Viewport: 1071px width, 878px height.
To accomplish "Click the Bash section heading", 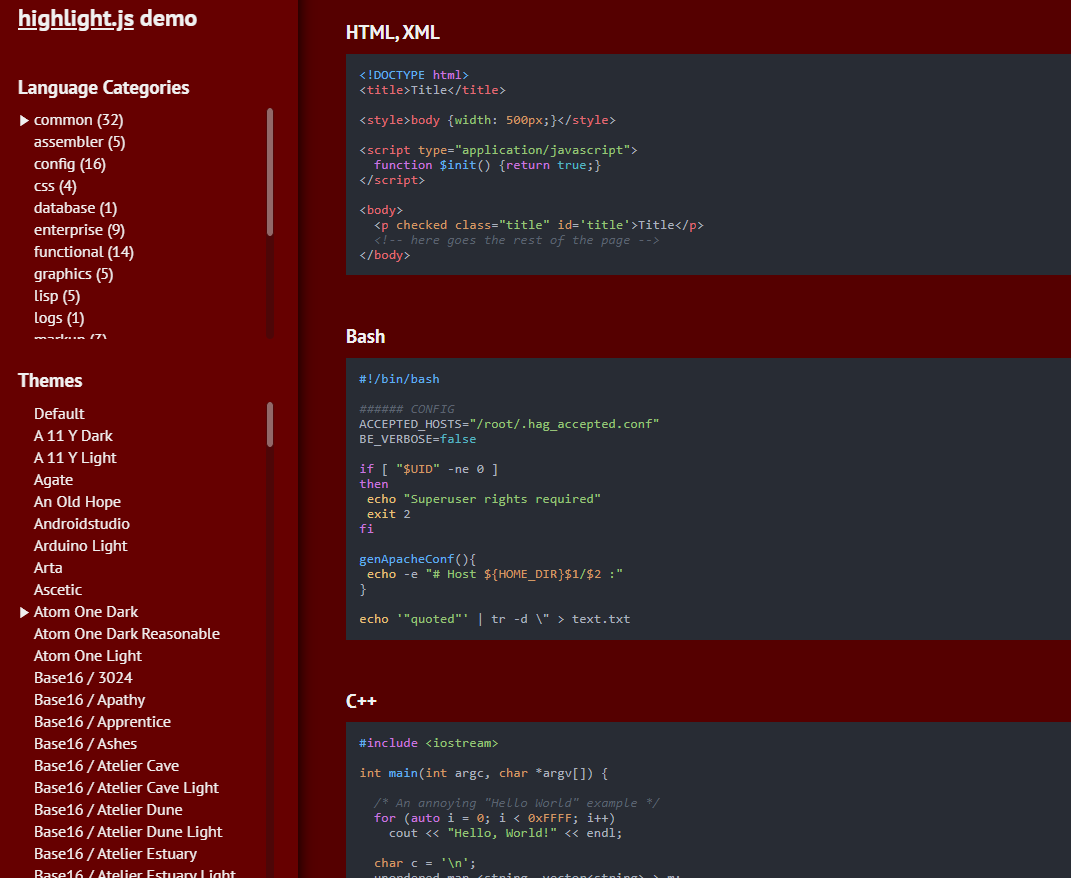I will tap(365, 337).
